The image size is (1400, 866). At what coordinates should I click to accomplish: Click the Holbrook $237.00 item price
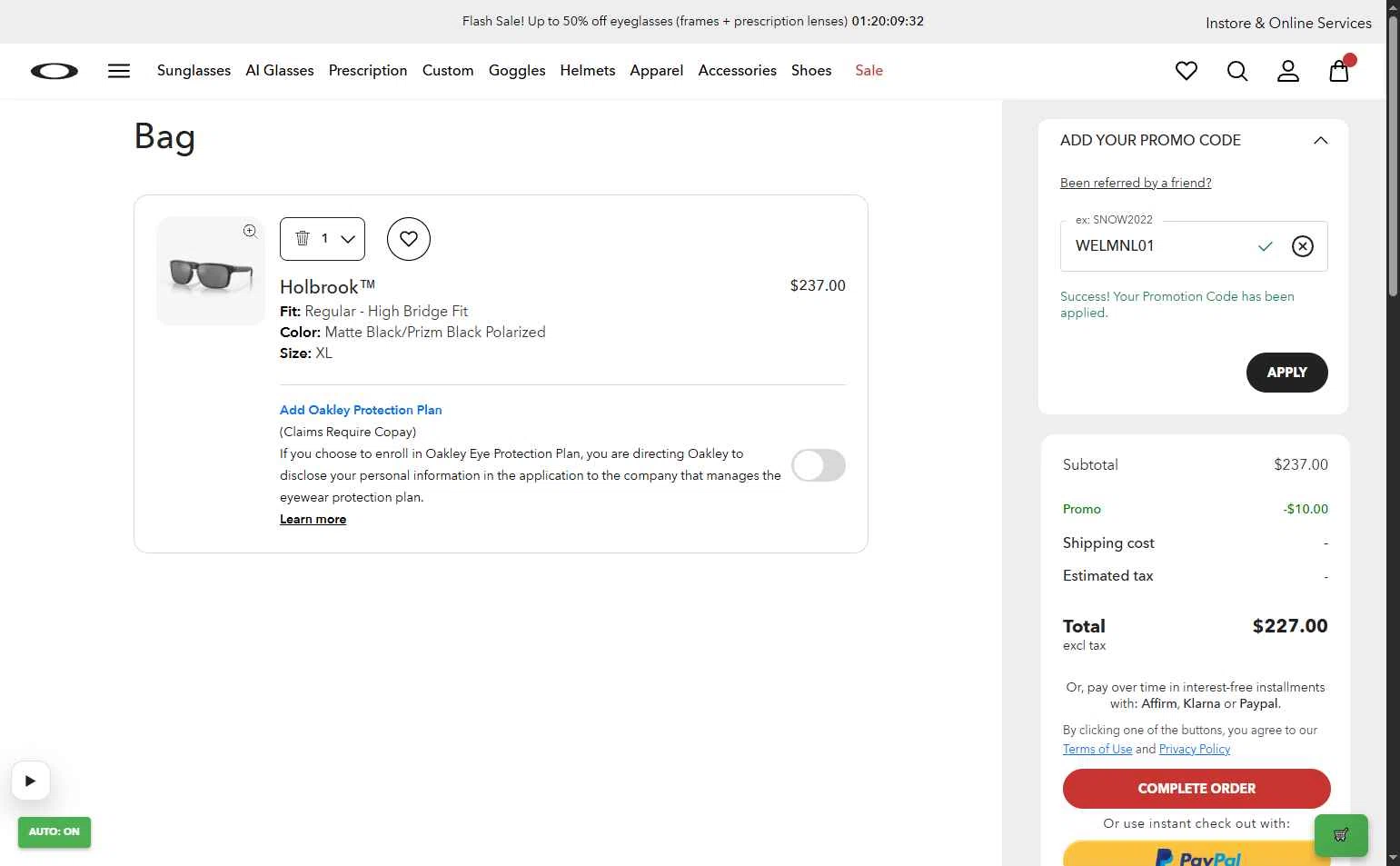pyautogui.click(x=818, y=285)
